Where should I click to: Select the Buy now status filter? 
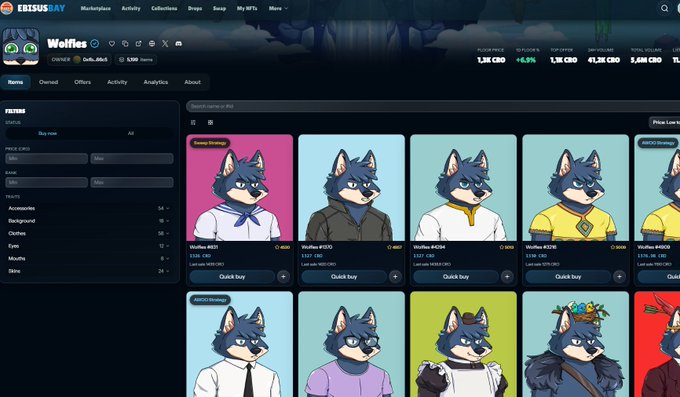(48, 133)
